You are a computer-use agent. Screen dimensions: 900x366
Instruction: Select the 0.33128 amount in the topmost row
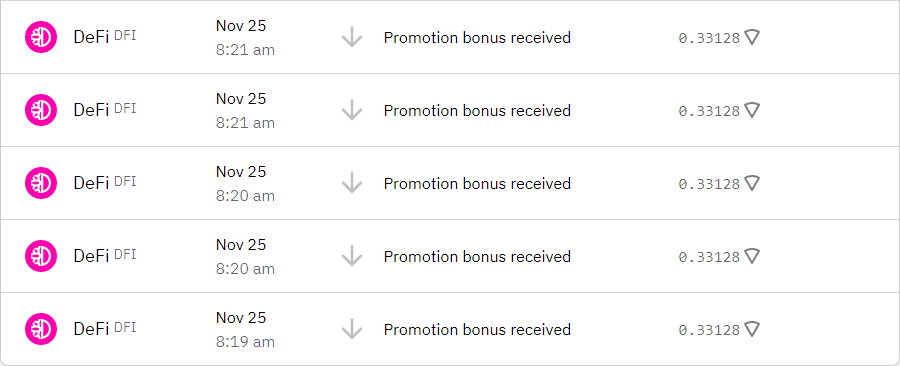tap(709, 38)
